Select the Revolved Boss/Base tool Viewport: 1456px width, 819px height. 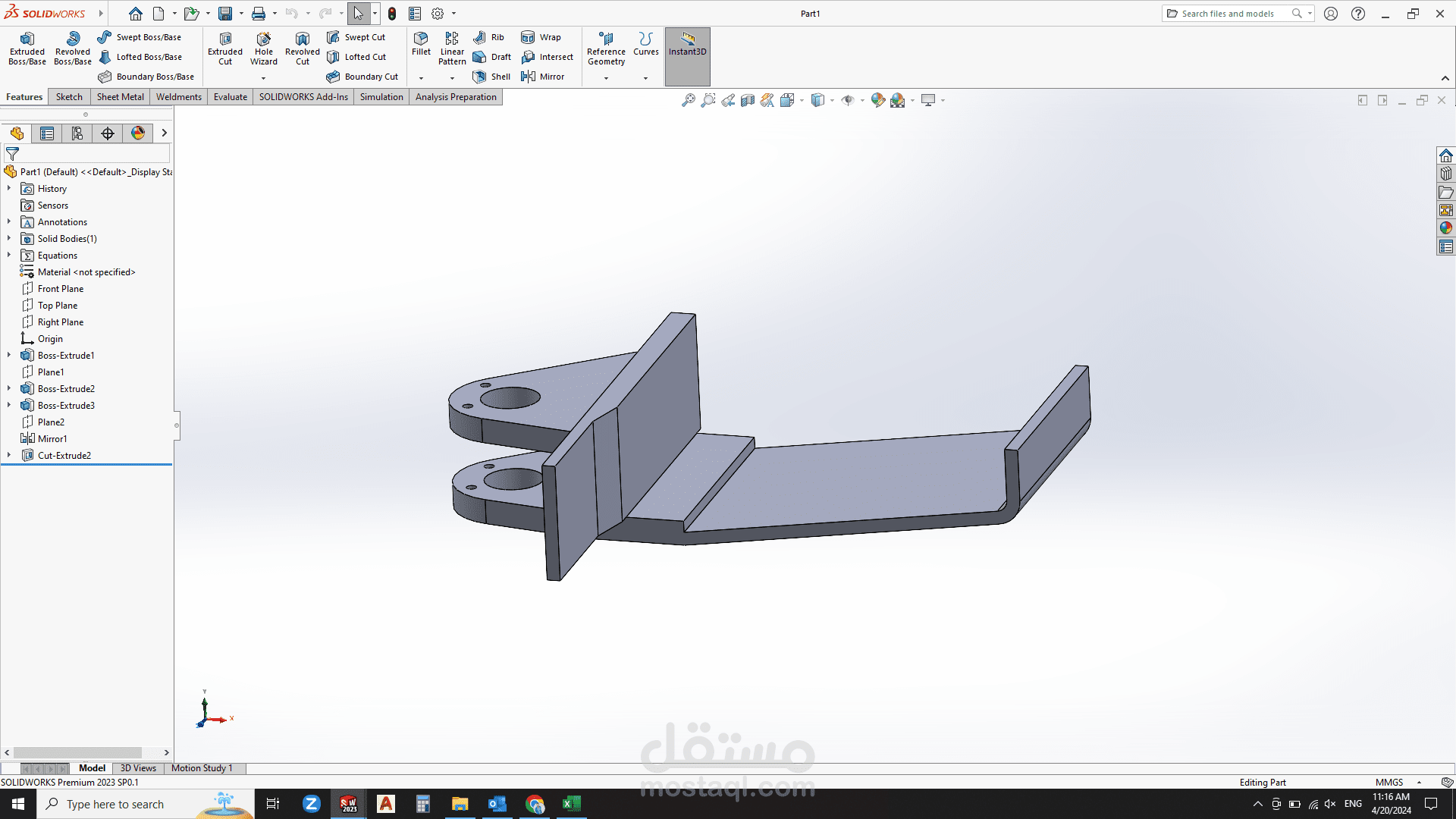coord(73,49)
